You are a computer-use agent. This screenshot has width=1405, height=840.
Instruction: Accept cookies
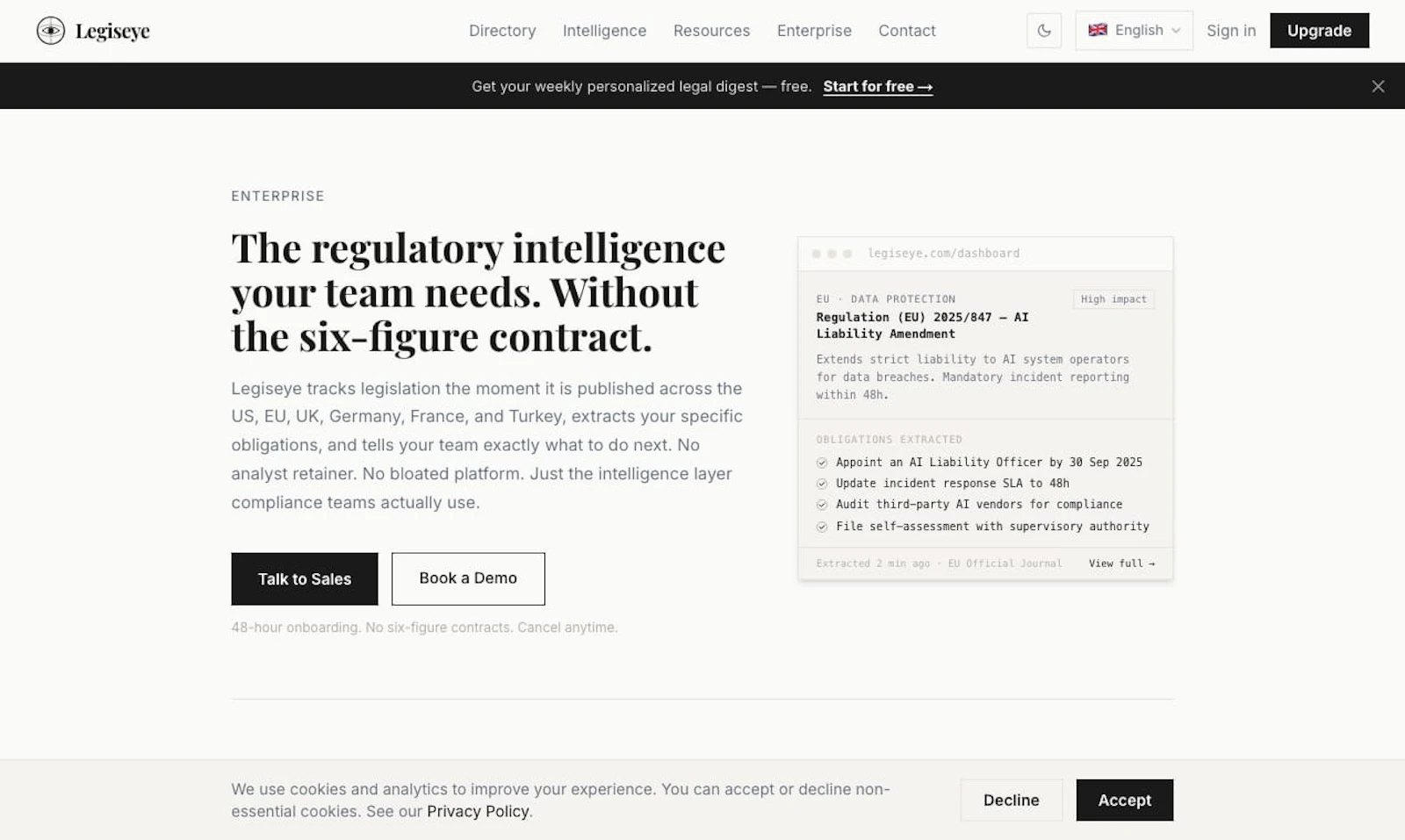tap(1124, 801)
